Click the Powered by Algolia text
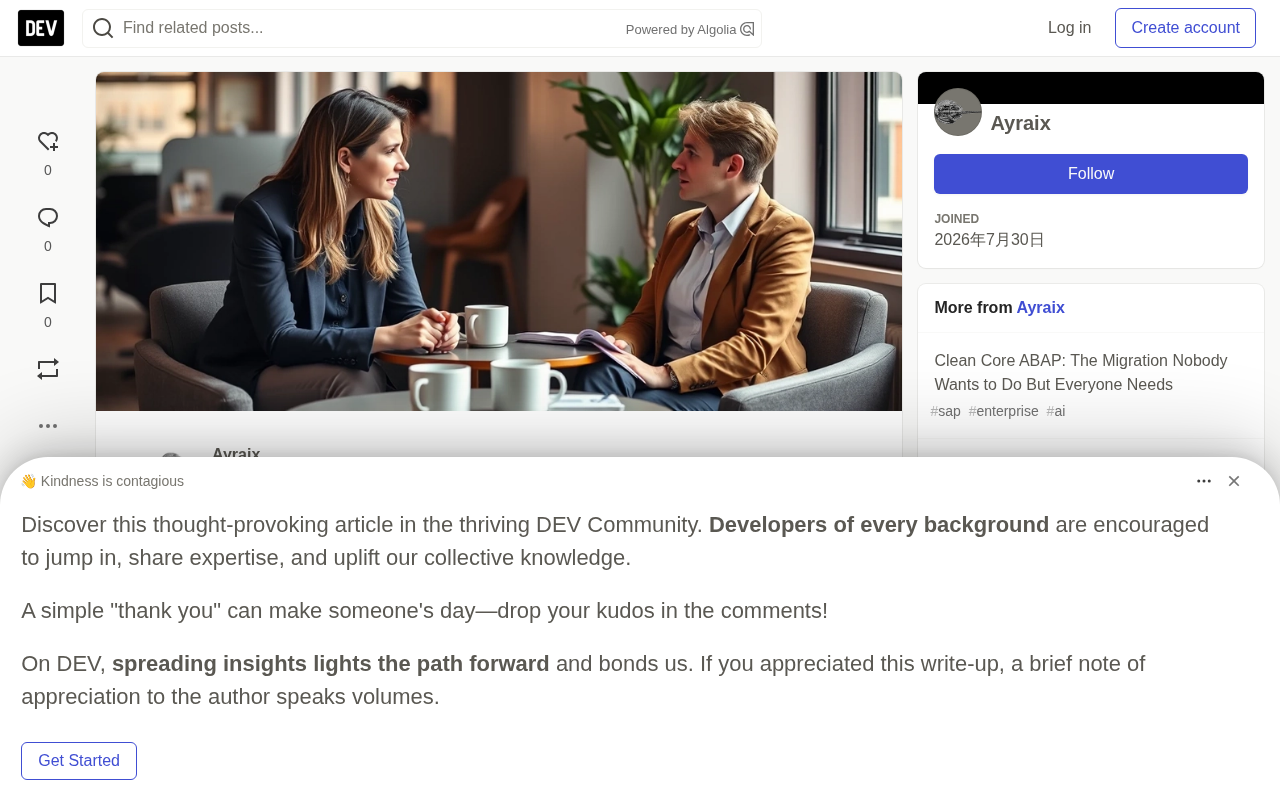The image size is (1280, 800). tap(681, 30)
